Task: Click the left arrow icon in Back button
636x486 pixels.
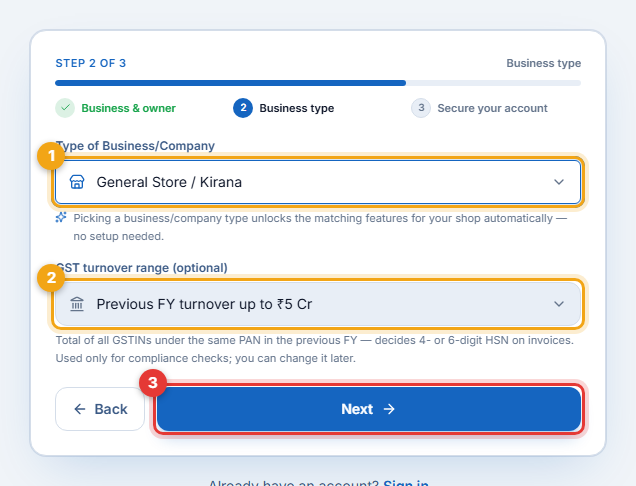Action: click(x=80, y=409)
